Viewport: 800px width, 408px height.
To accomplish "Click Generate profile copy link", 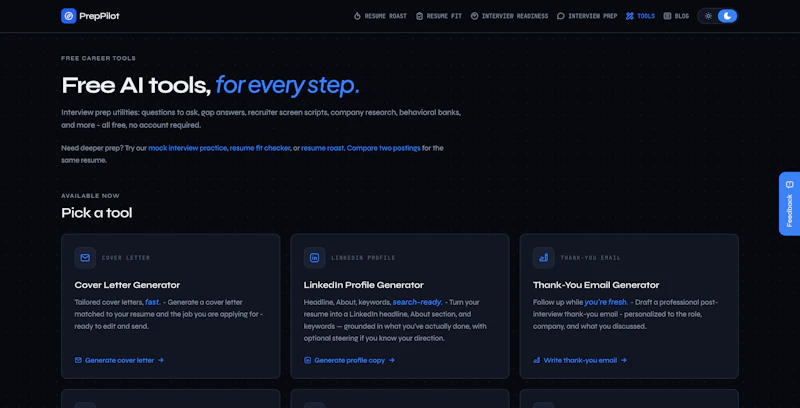I will (349, 360).
